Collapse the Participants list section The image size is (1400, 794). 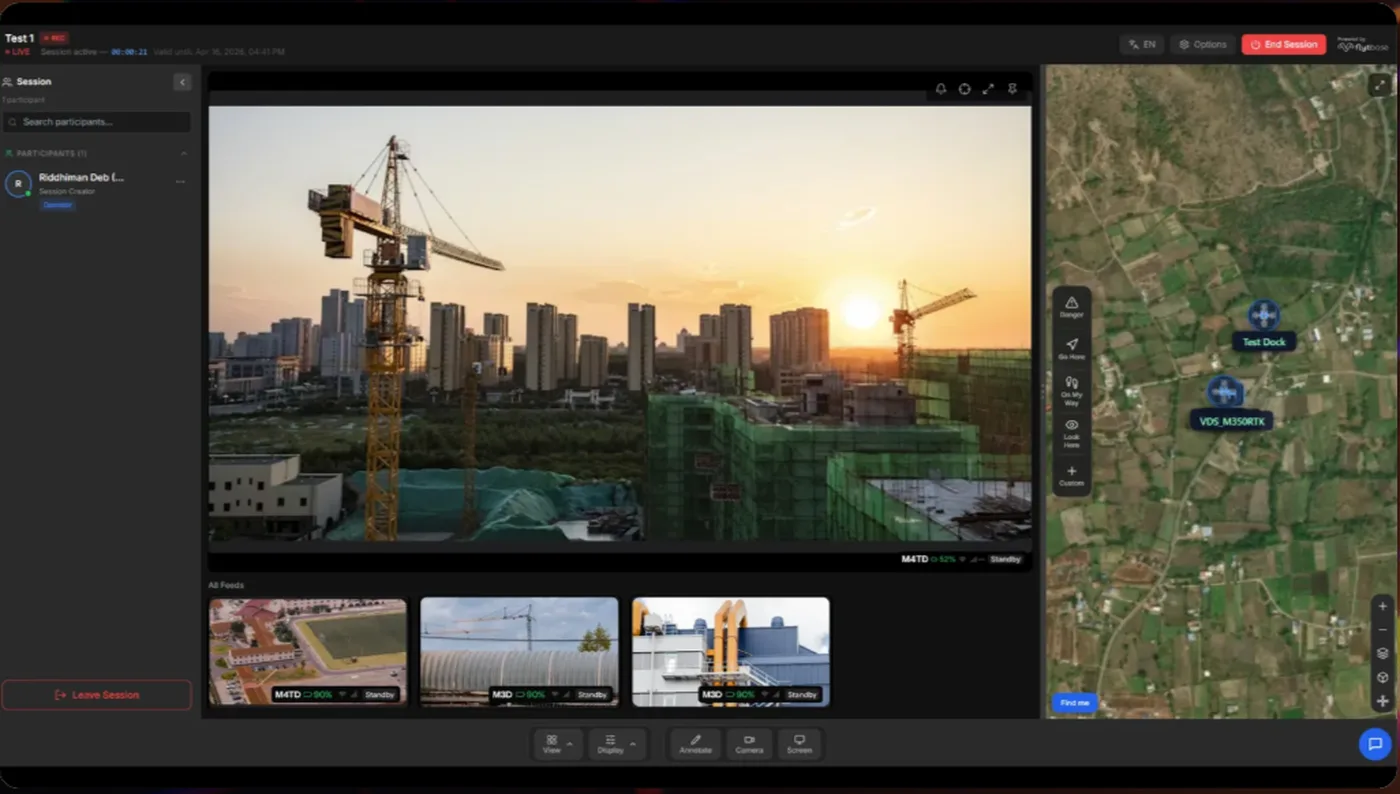(x=183, y=154)
